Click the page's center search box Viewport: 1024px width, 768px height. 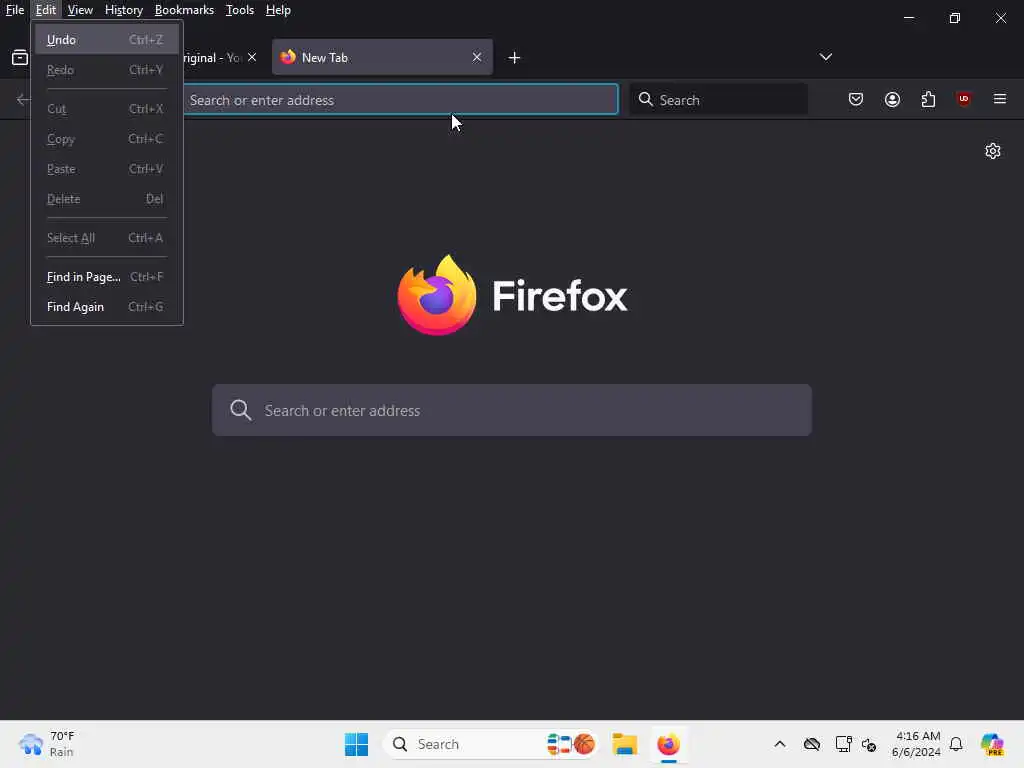(x=512, y=410)
